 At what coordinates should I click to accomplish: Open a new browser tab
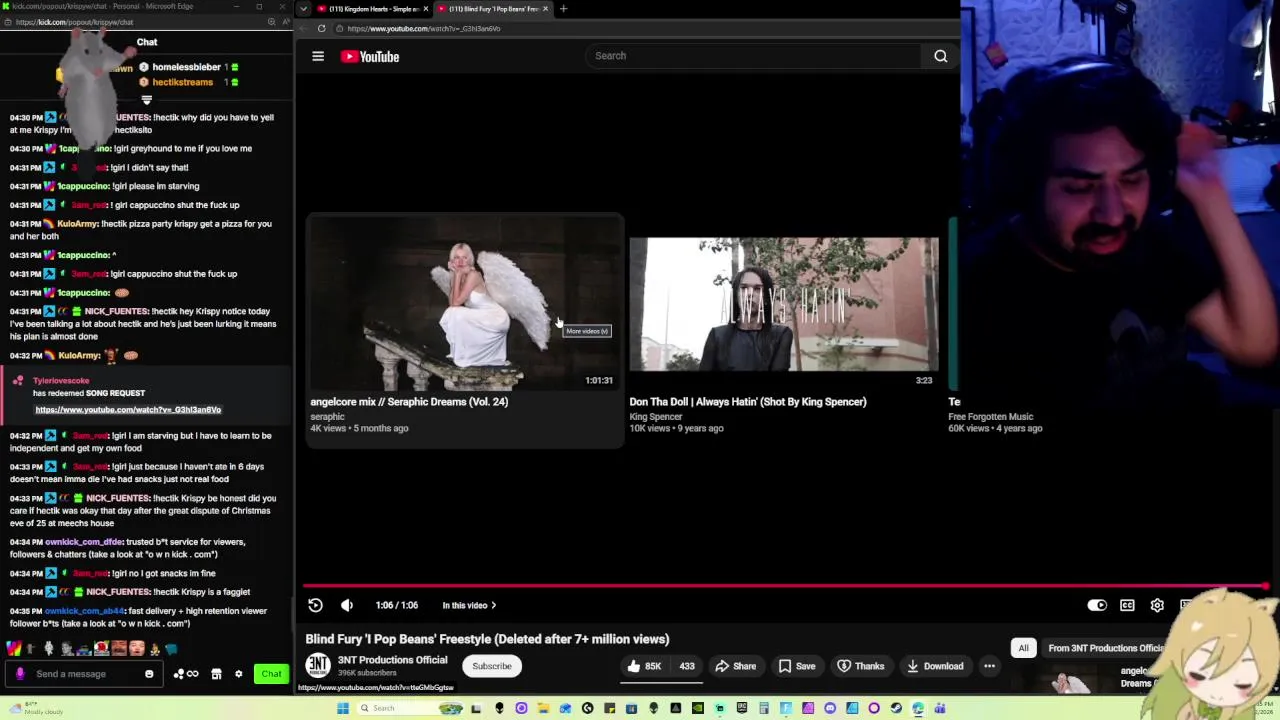(563, 9)
